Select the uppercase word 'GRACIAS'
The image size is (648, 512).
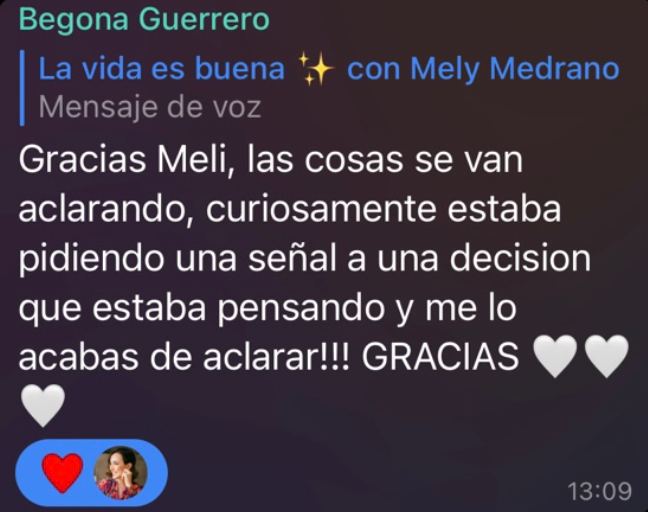(x=440, y=357)
